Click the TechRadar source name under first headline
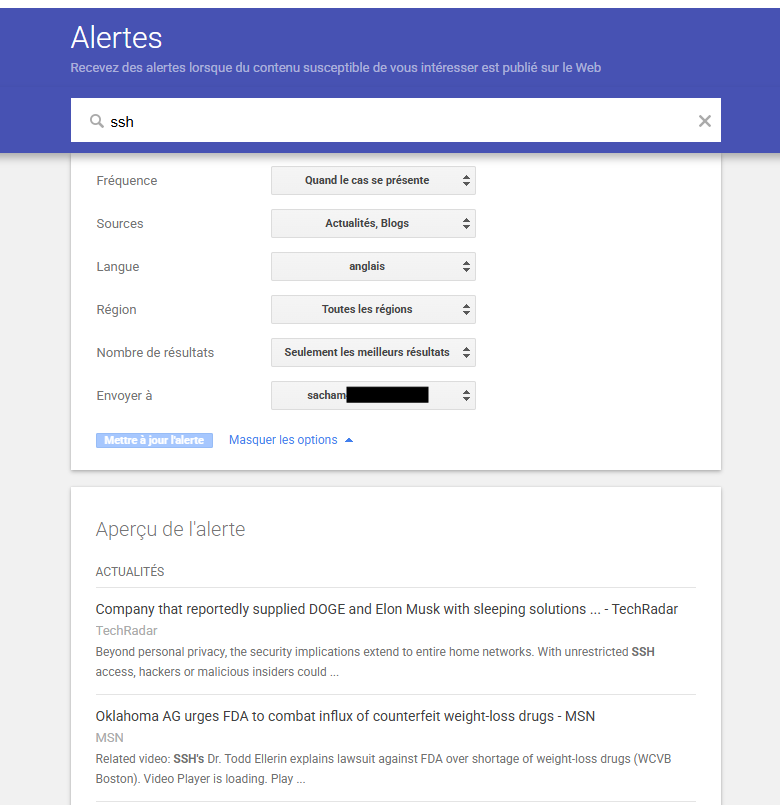 pyautogui.click(x=126, y=631)
